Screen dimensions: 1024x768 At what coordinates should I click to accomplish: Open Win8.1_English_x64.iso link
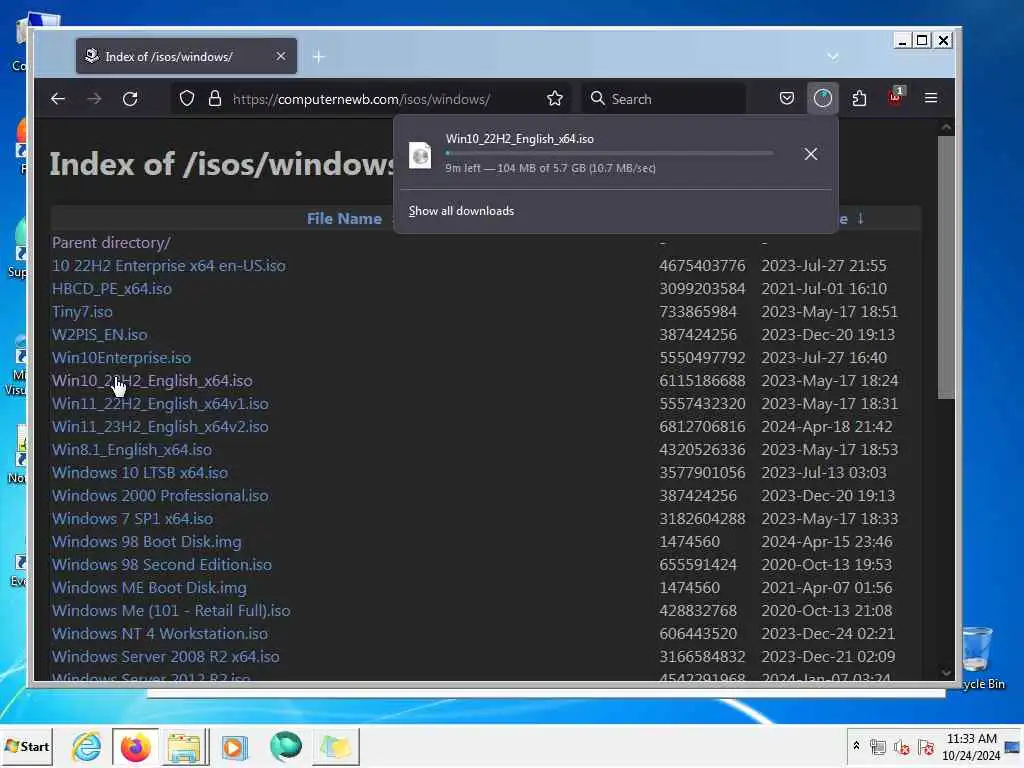coord(132,450)
